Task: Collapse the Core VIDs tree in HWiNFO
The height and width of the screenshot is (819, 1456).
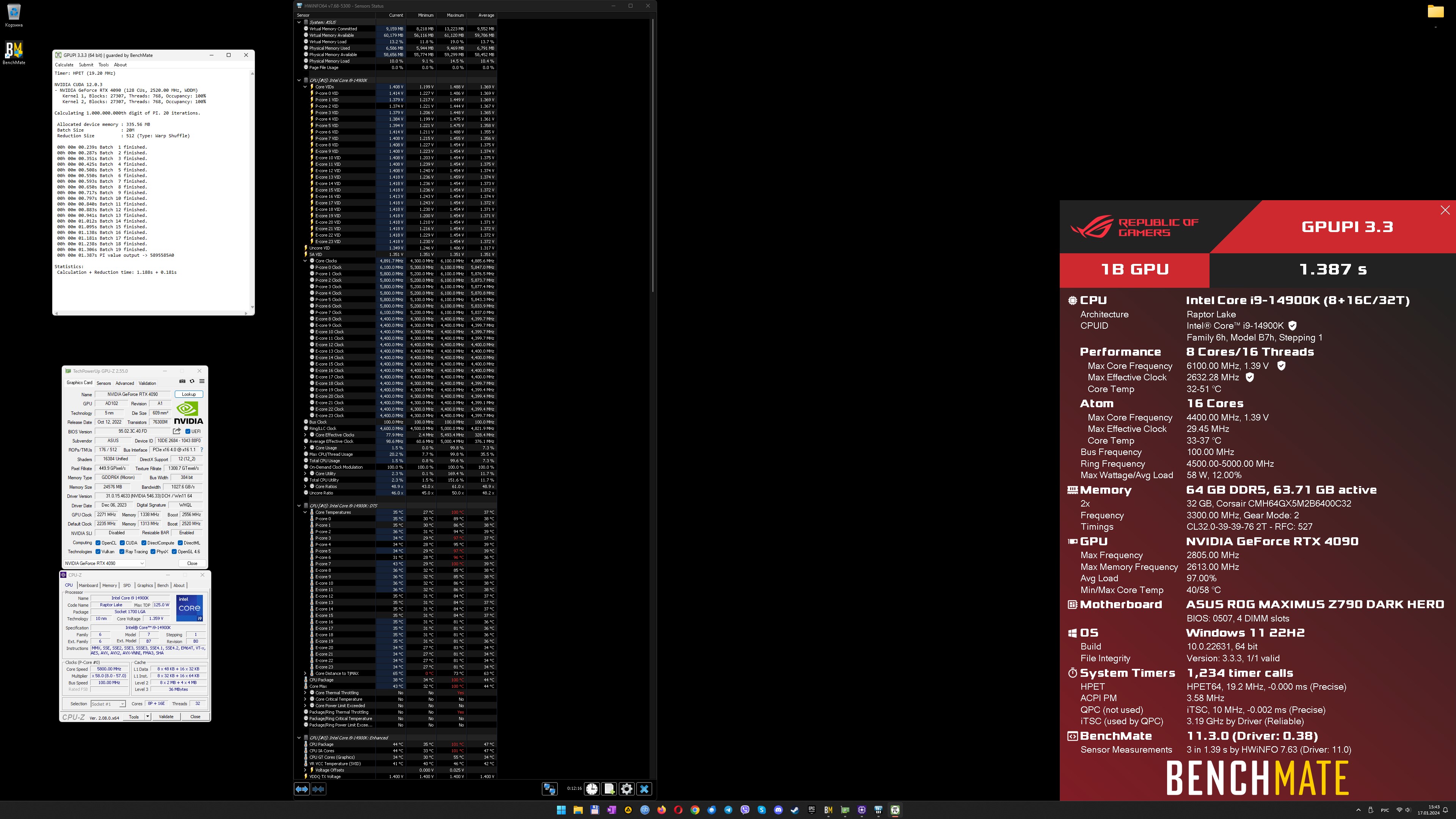Action: 305,86
